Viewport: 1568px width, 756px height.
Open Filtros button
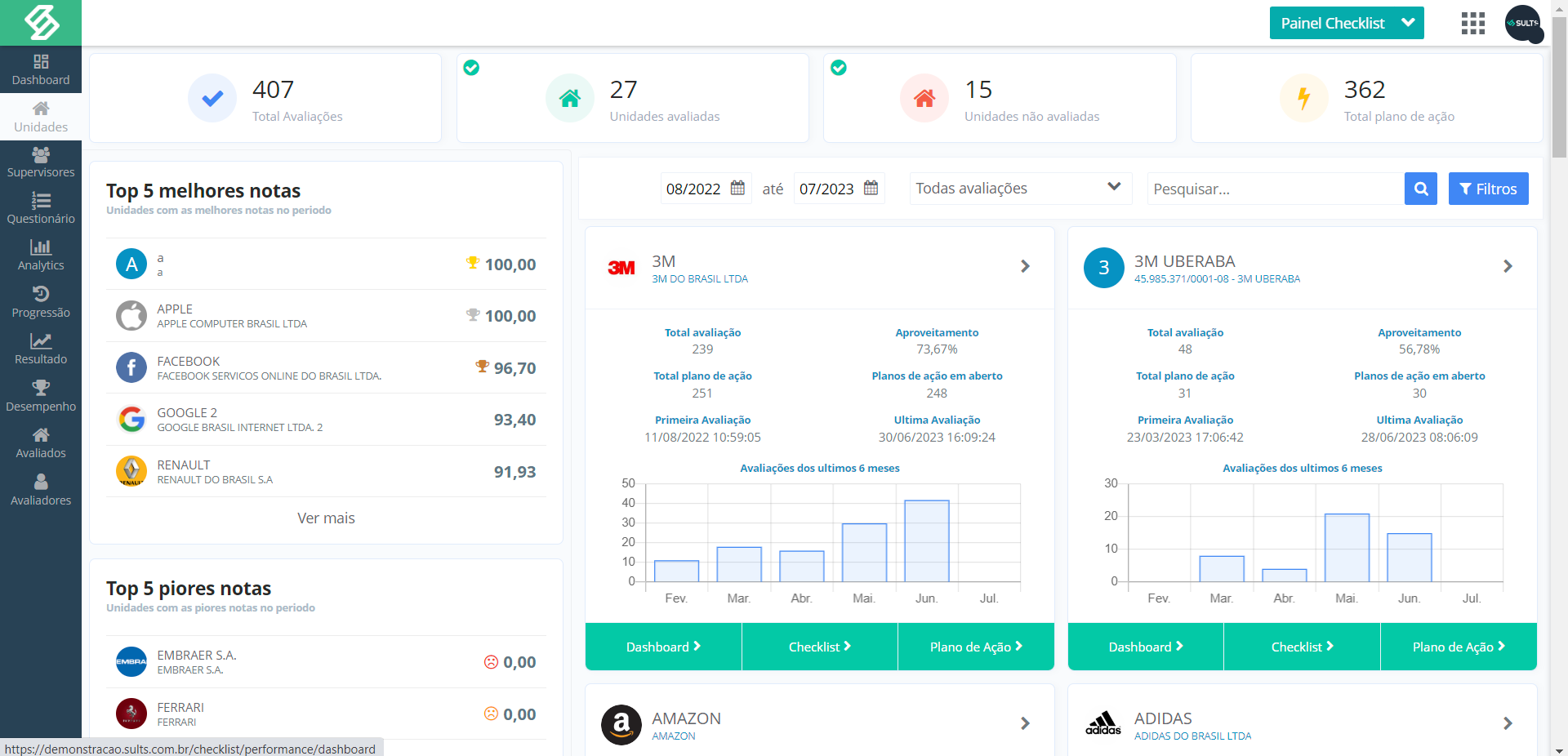1489,189
